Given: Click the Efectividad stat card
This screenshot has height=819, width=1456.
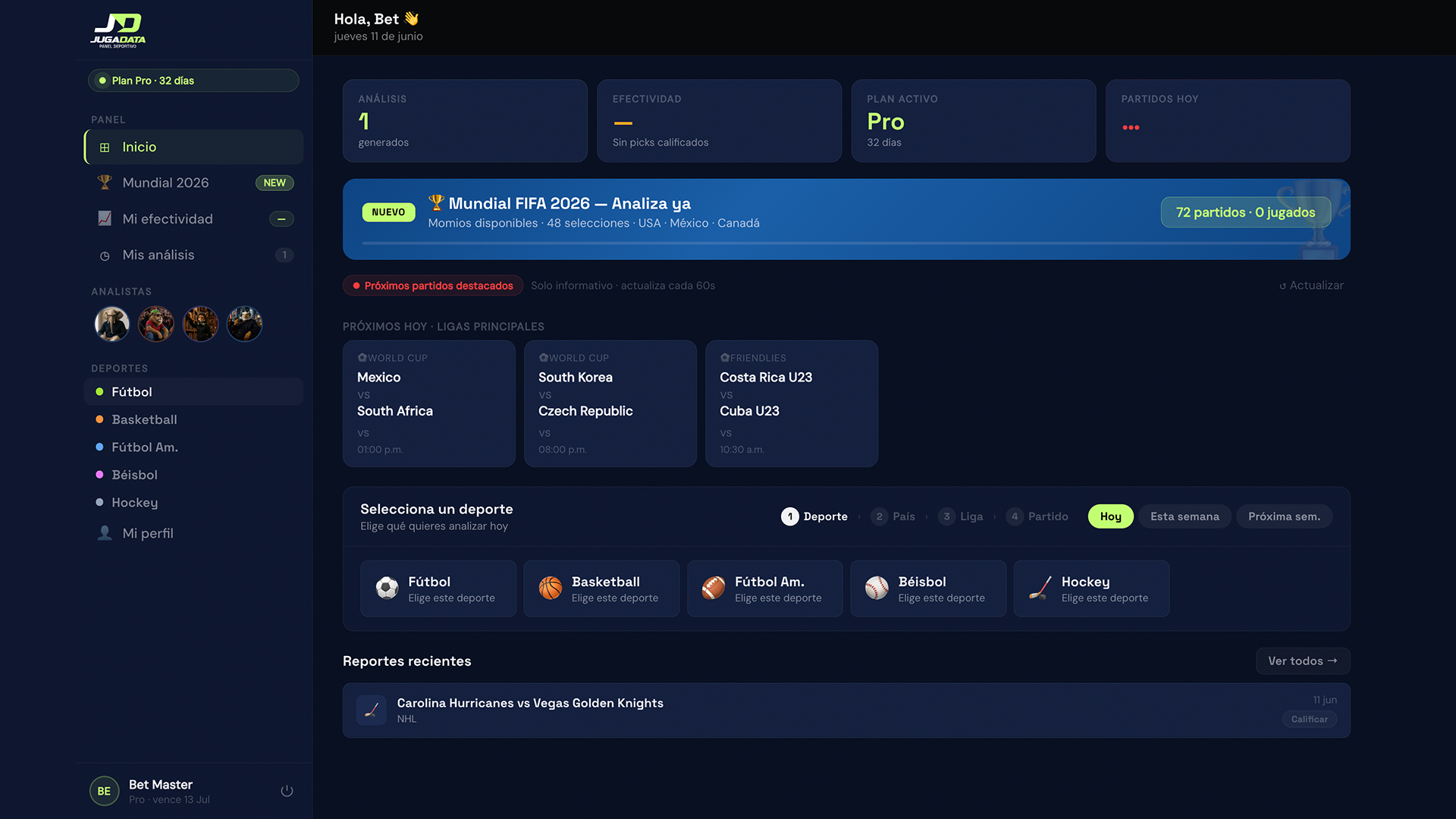Looking at the screenshot, I should (720, 121).
